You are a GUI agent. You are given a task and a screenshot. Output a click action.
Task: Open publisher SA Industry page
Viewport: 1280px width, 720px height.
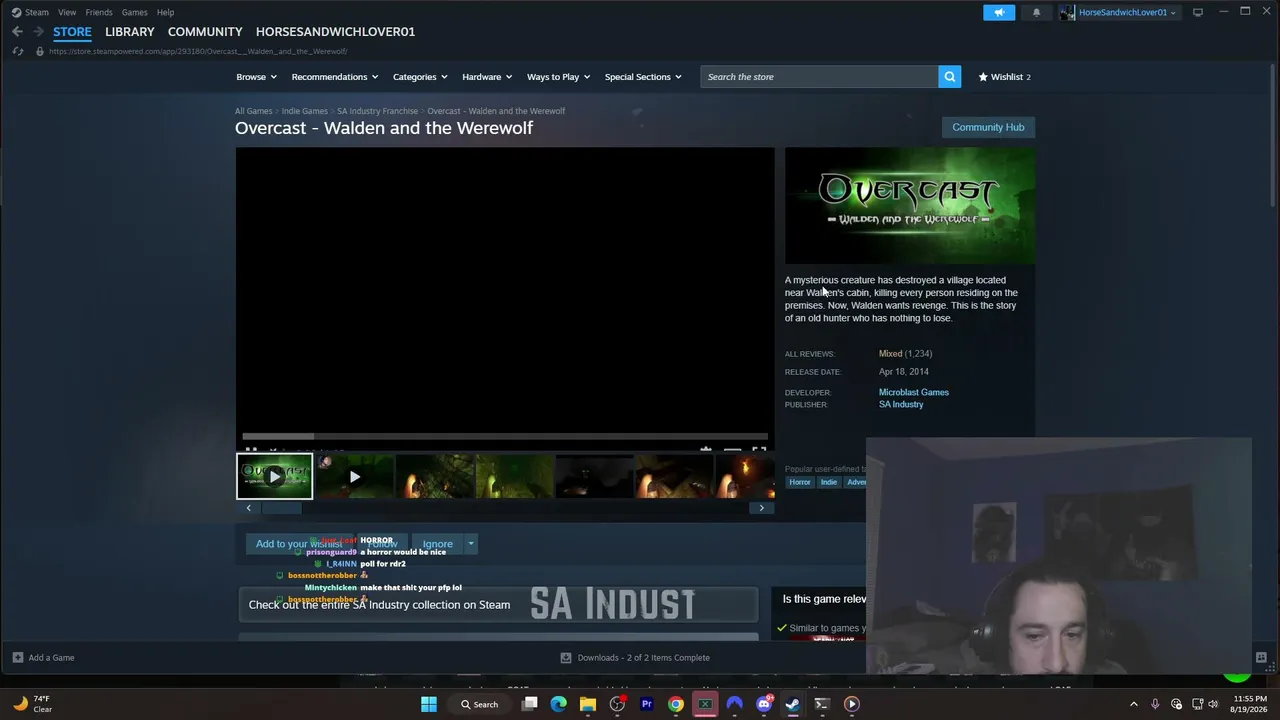click(x=901, y=404)
